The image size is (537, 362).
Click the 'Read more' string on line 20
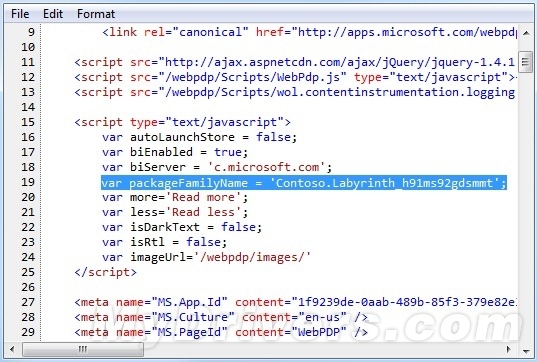203,197
